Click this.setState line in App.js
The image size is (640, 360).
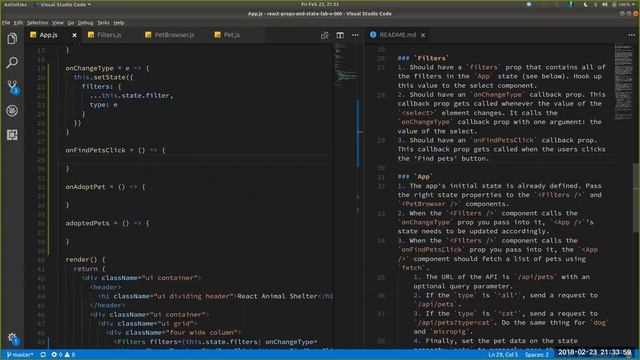point(104,77)
